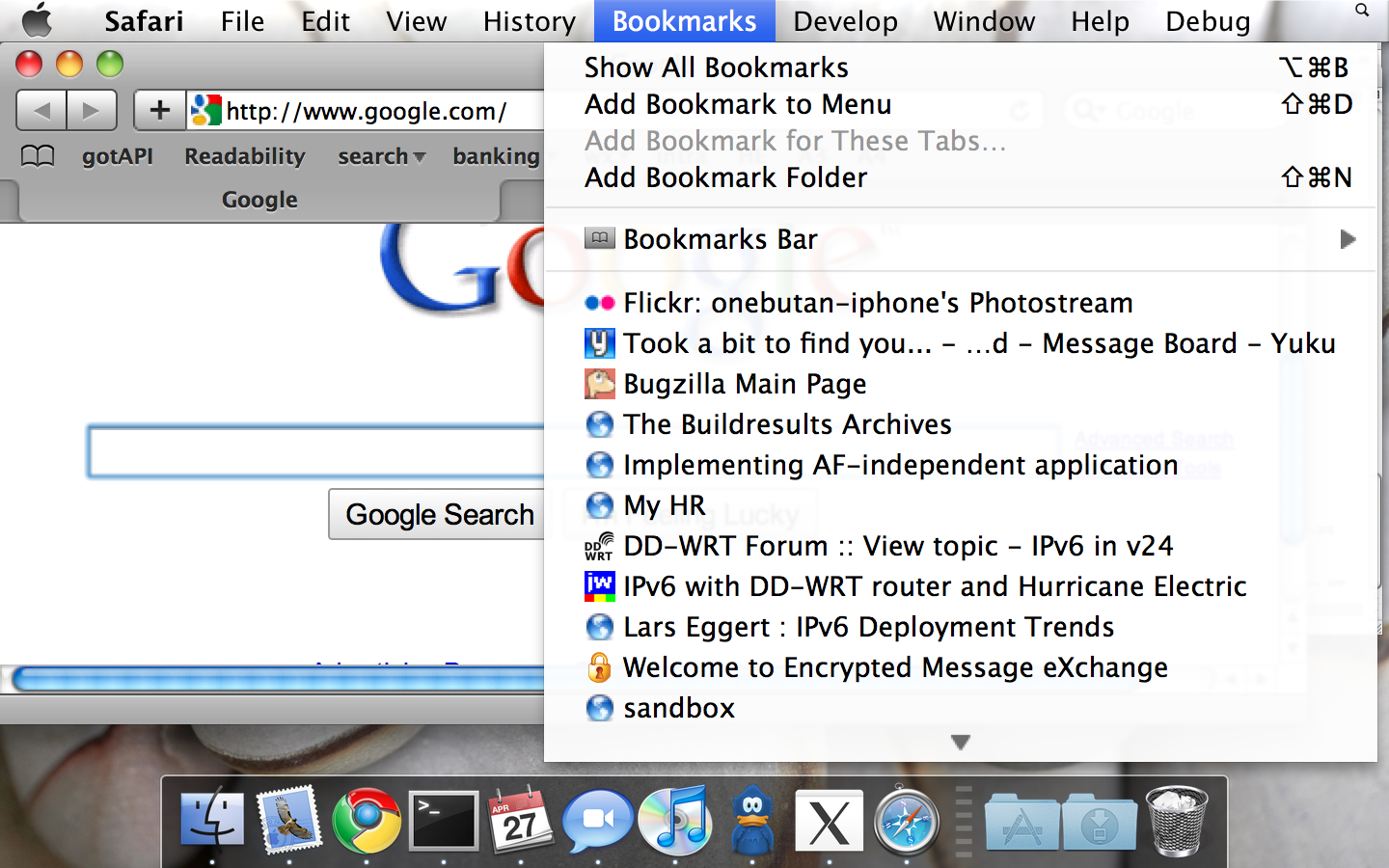This screenshot has width=1389, height=868.
Task: Click the menu's scroll-down arrow
Action: [960, 742]
